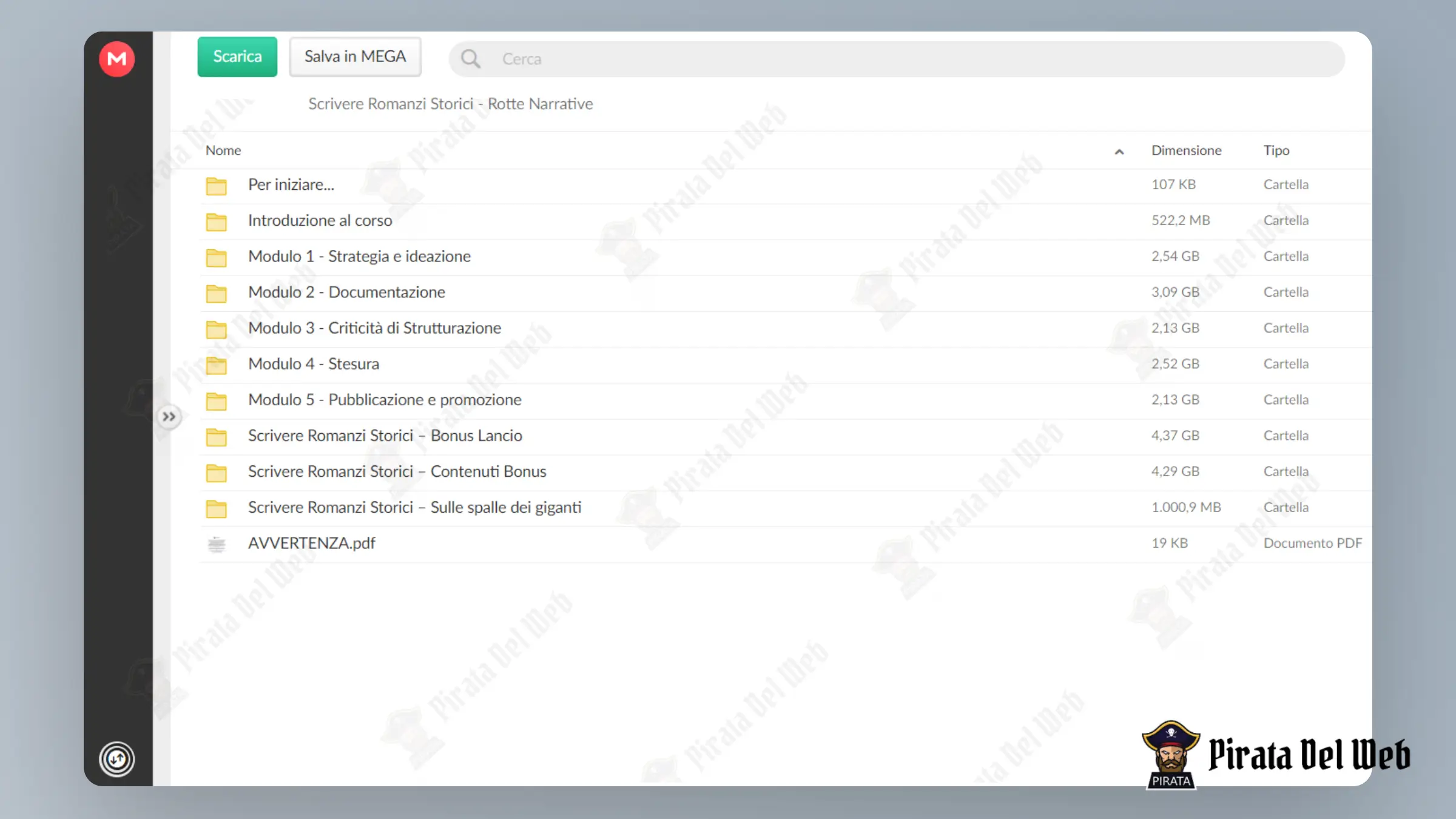Click folder icon of Modulo 1 - Strategia e ideazione
1456x819 pixels.
[216, 257]
